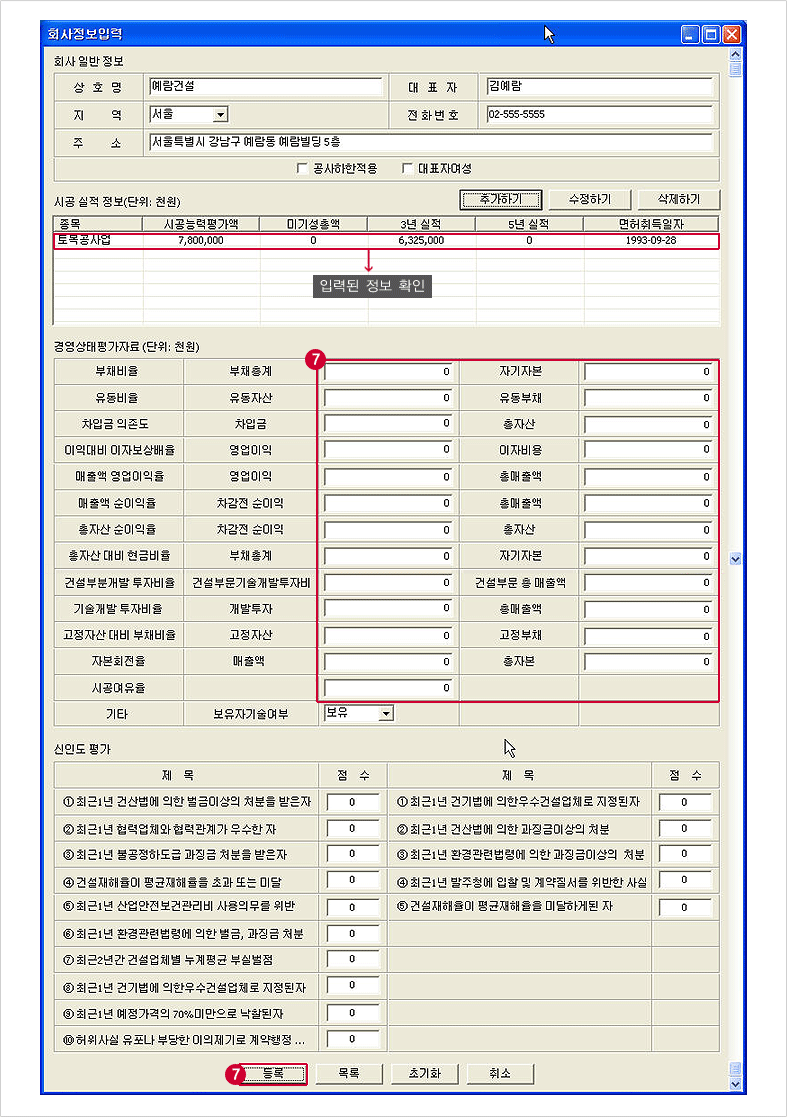Click the 건설부문 총 매출액 input field
The image size is (787, 1117).
[x=648, y=583]
